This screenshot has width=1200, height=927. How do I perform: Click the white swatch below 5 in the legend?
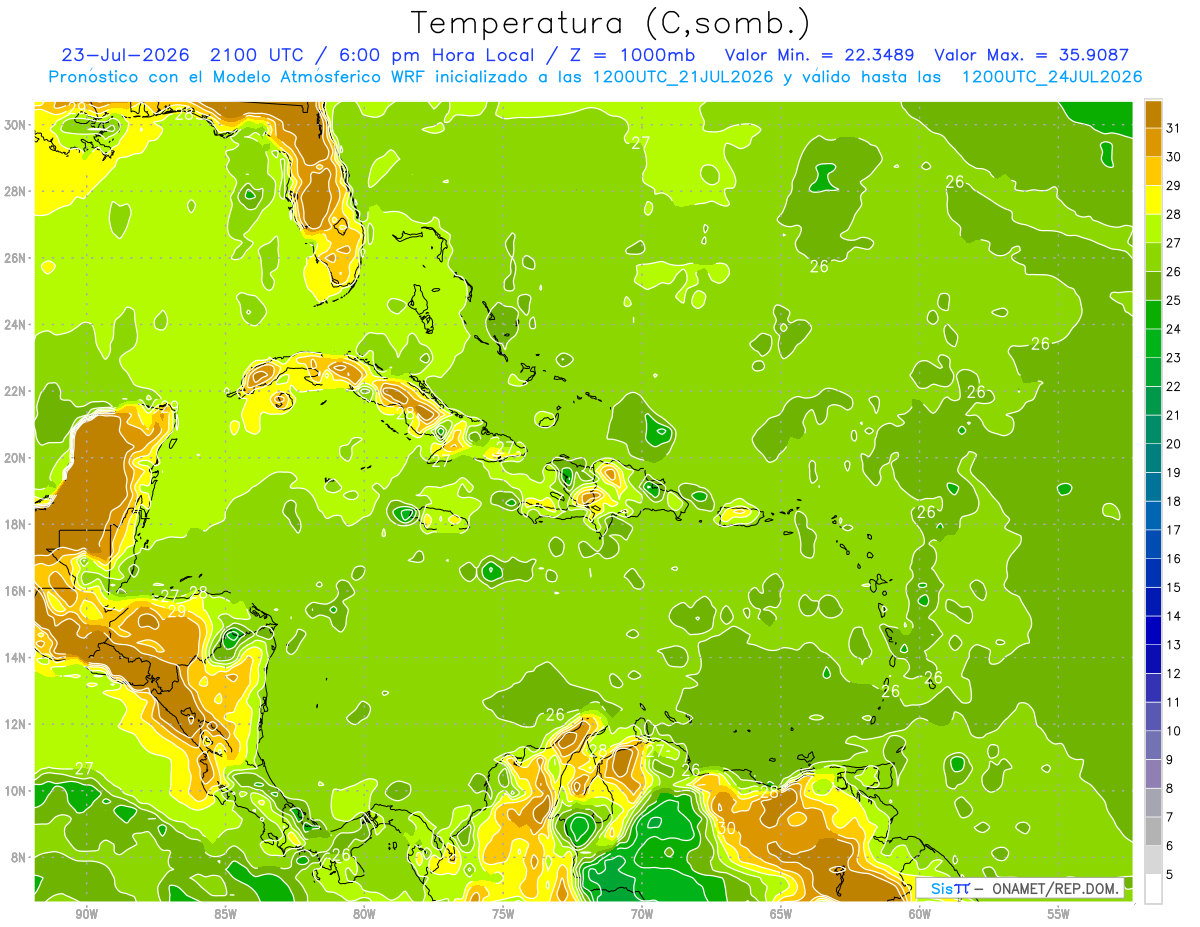coord(1153,889)
